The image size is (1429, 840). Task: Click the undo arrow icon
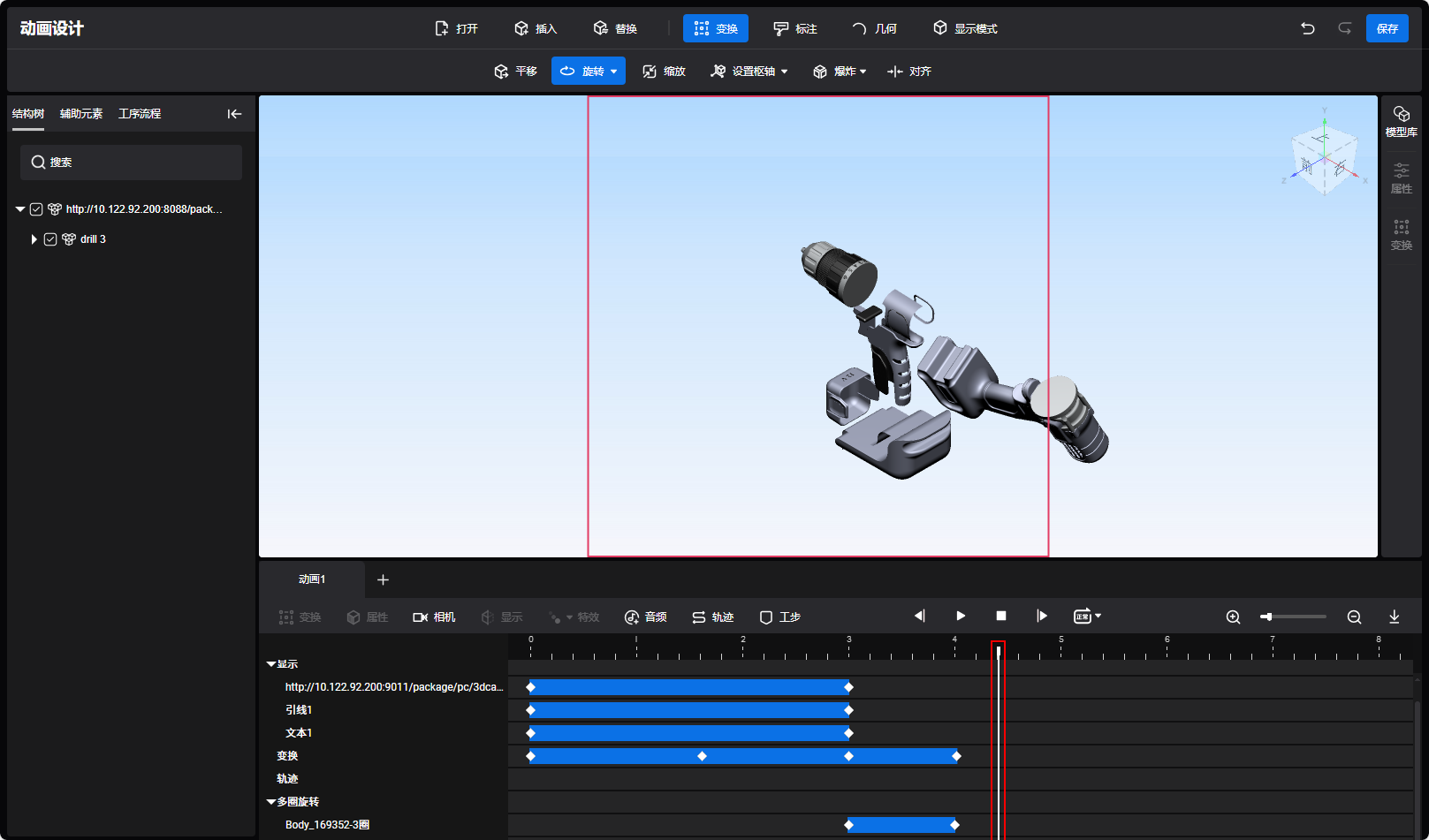coord(1308,28)
